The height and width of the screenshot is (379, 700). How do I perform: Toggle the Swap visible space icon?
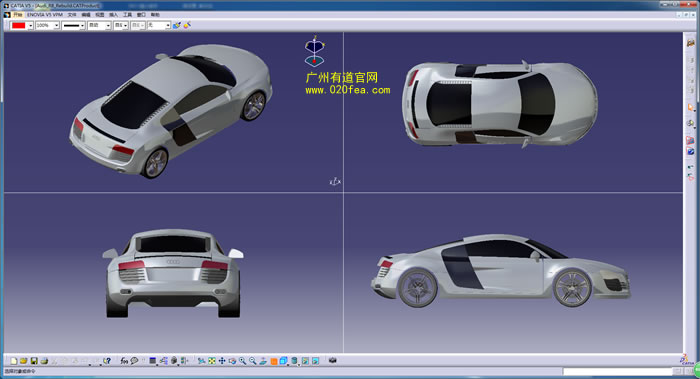click(x=315, y=361)
